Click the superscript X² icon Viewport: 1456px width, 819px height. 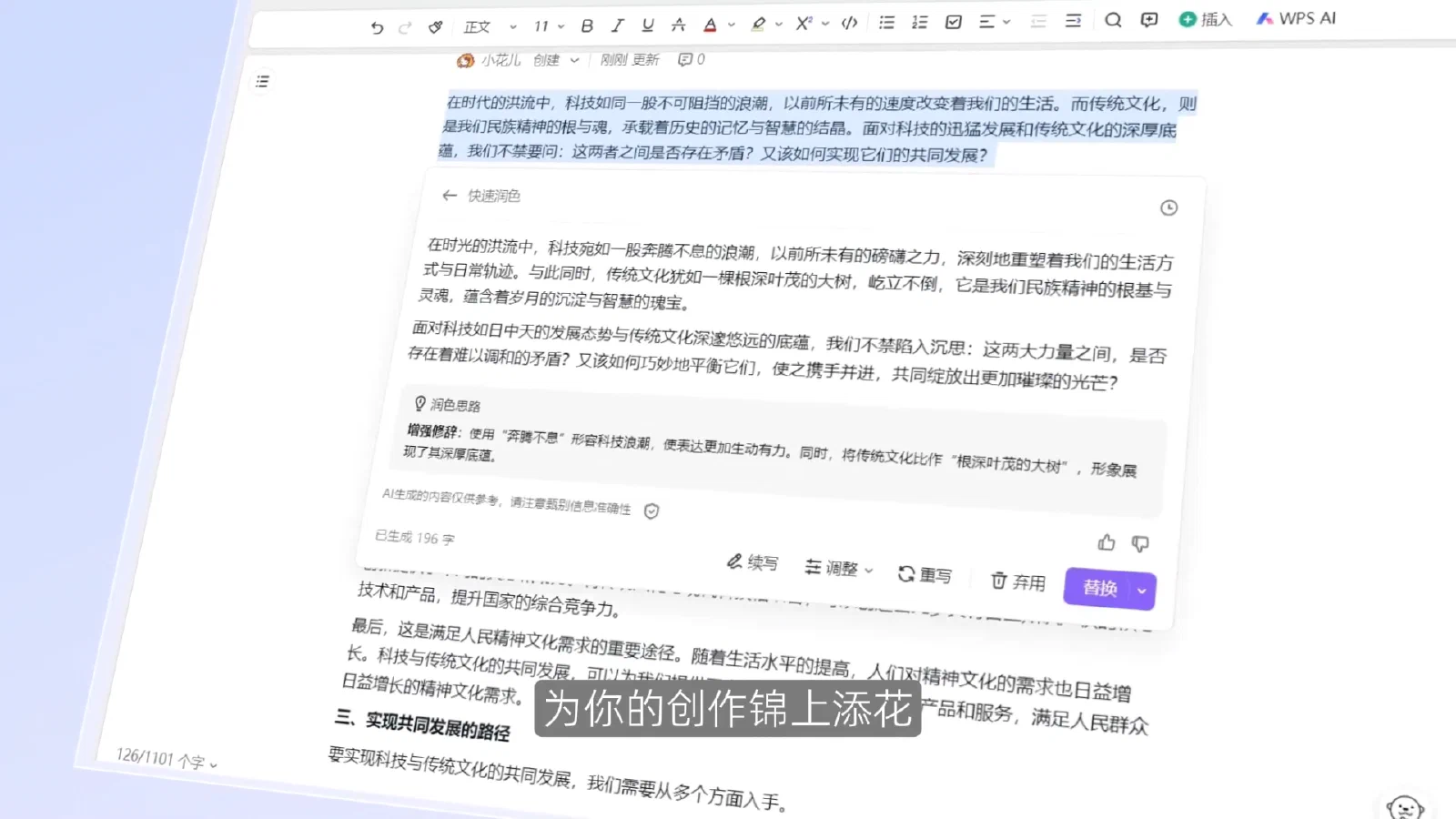[804, 24]
